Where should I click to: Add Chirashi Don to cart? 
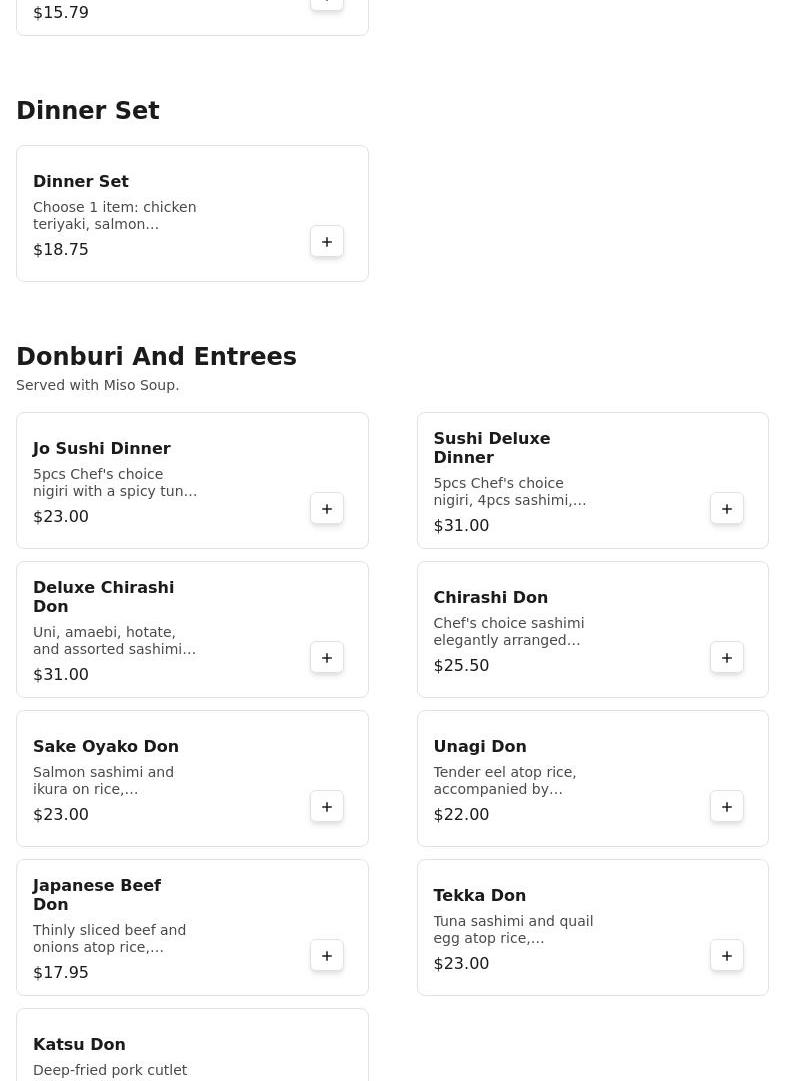[727, 658]
